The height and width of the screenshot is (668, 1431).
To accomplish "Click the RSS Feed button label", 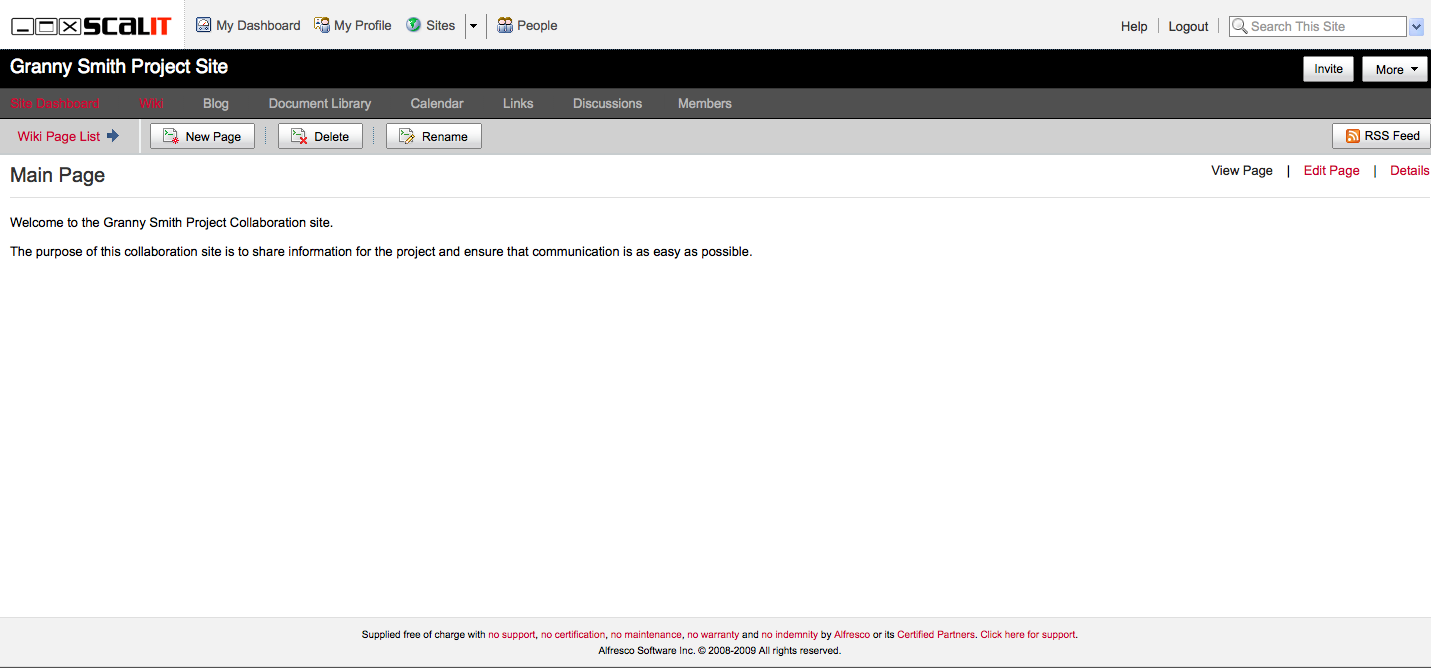I will (1392, 136).
